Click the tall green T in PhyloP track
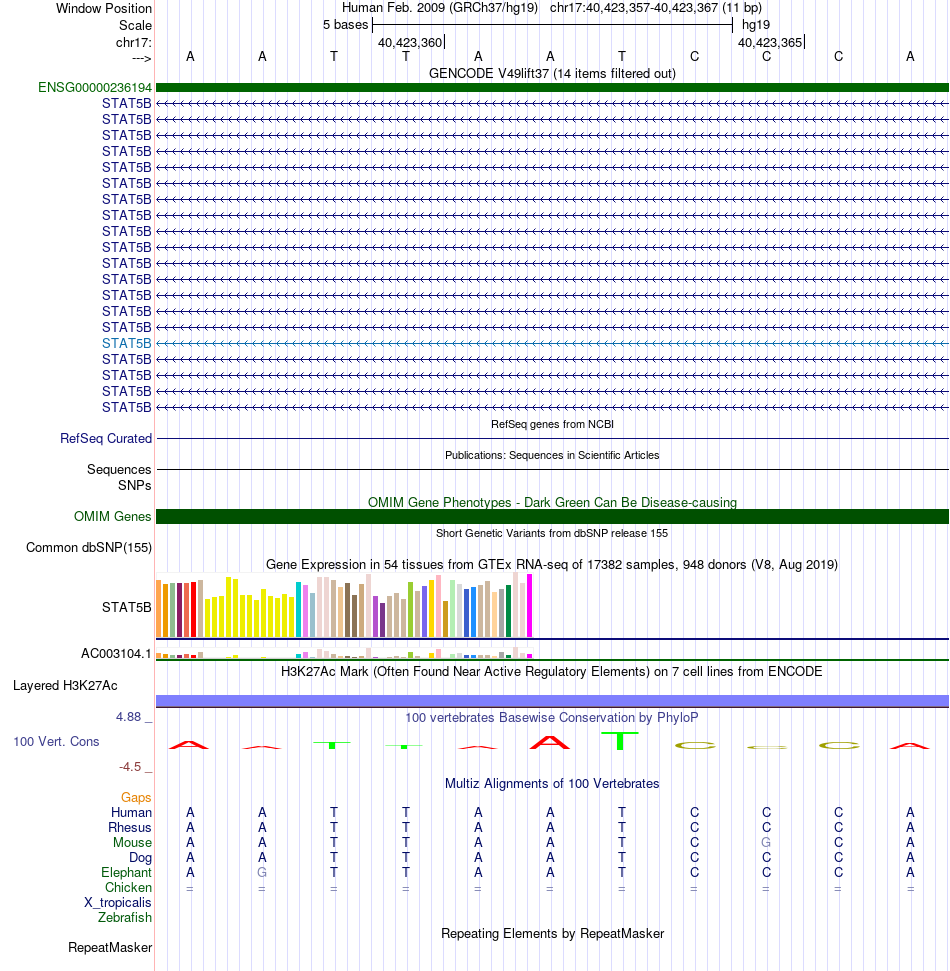Screen dimensions: 950x971 [x=620, y=741]
